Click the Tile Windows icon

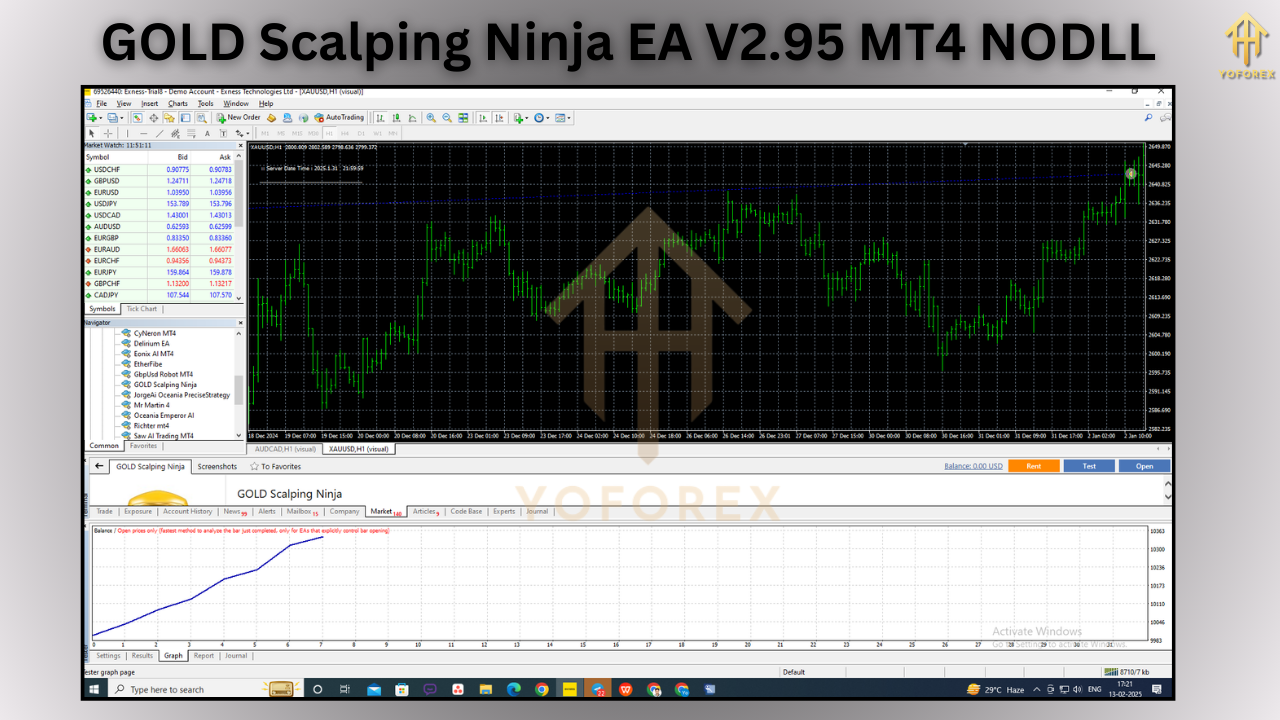pos(463,117)
